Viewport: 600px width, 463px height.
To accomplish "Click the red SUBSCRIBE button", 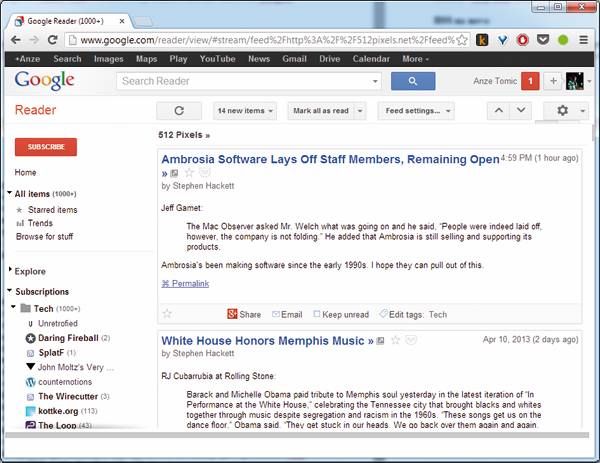I will click(46, 147).
